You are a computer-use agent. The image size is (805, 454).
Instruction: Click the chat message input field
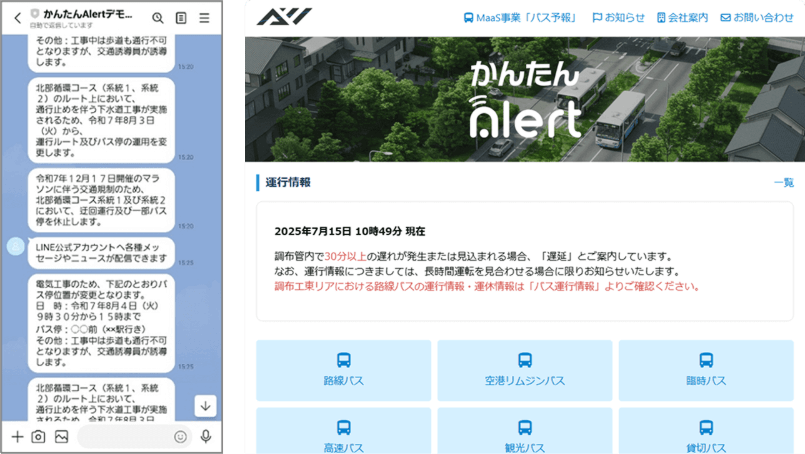click(133, 437)
